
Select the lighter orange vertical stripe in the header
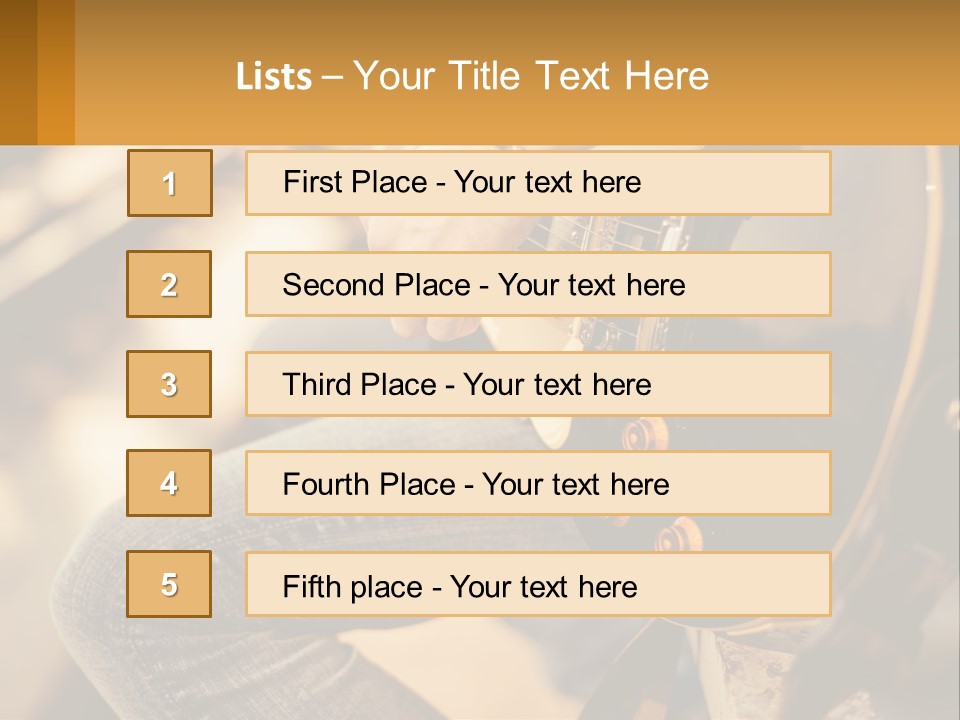[x=56, y=72]
